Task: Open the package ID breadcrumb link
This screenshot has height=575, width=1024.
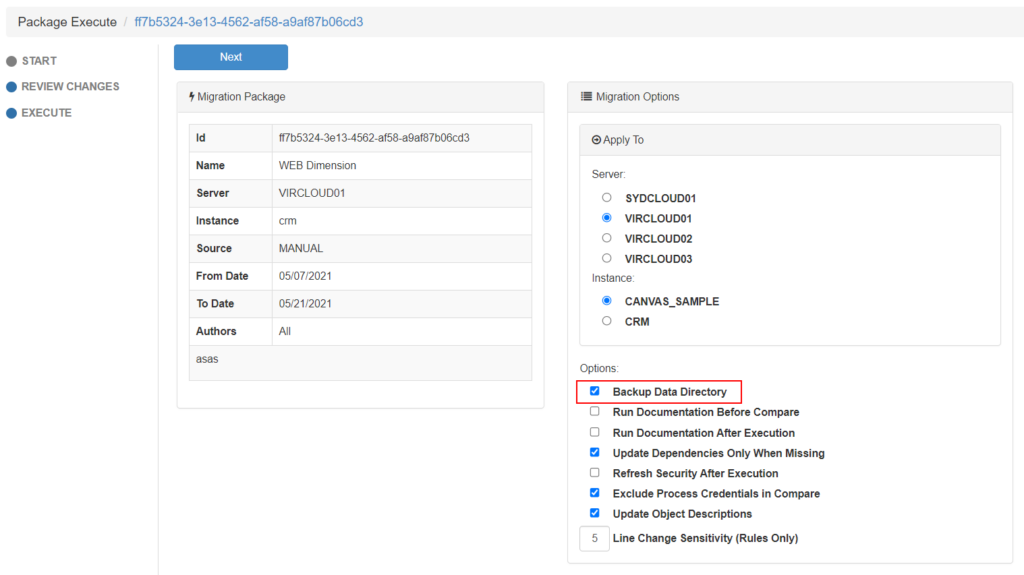Action: (x=249, y=21)
